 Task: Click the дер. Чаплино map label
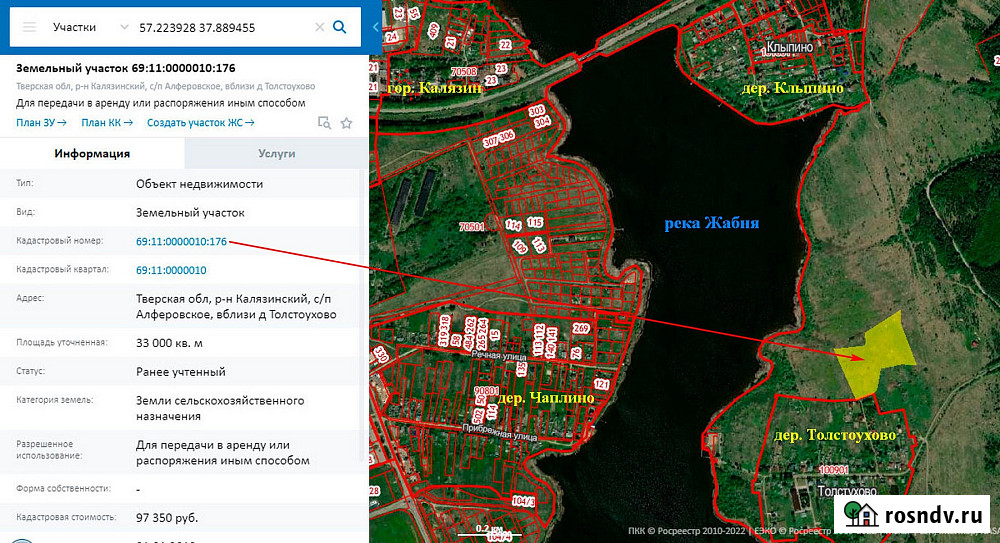[x=548, y=398]
